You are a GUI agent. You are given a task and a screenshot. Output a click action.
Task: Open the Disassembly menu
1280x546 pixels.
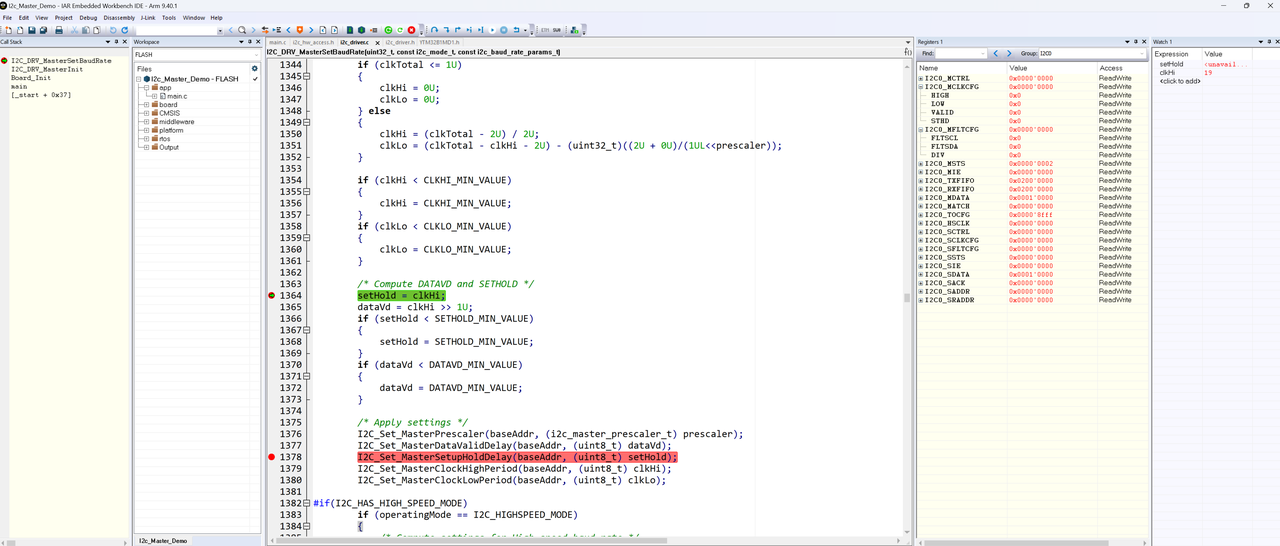click(x=119, y=17)
